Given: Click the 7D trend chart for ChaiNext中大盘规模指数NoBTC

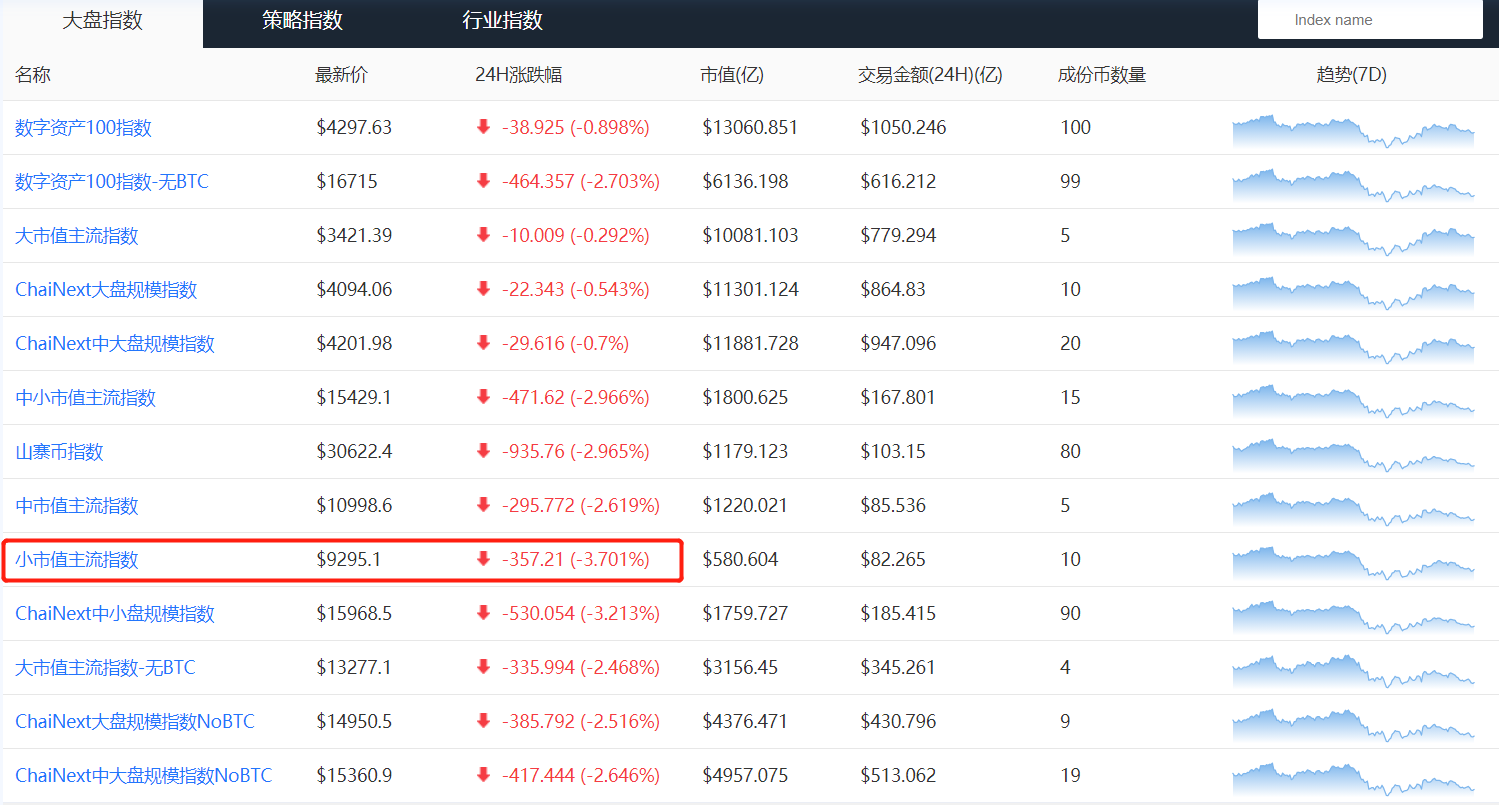Looking at the screenshot, I should click(x=1353, y=779).
